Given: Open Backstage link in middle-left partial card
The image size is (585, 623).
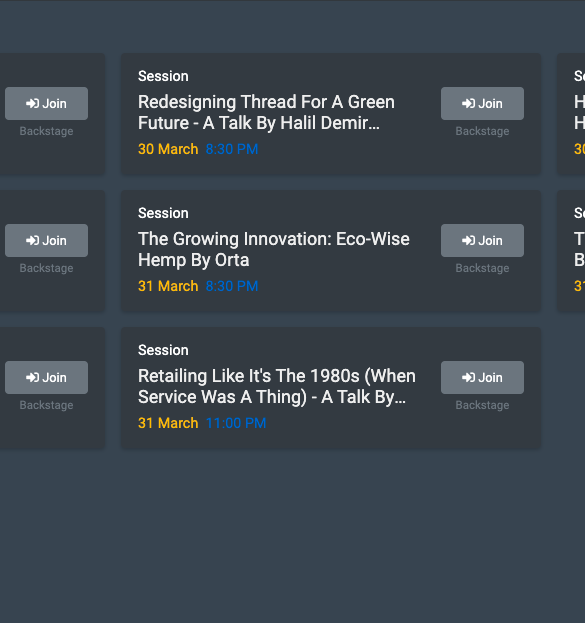Looking at the screenshot, I should (x=46, y=268).
